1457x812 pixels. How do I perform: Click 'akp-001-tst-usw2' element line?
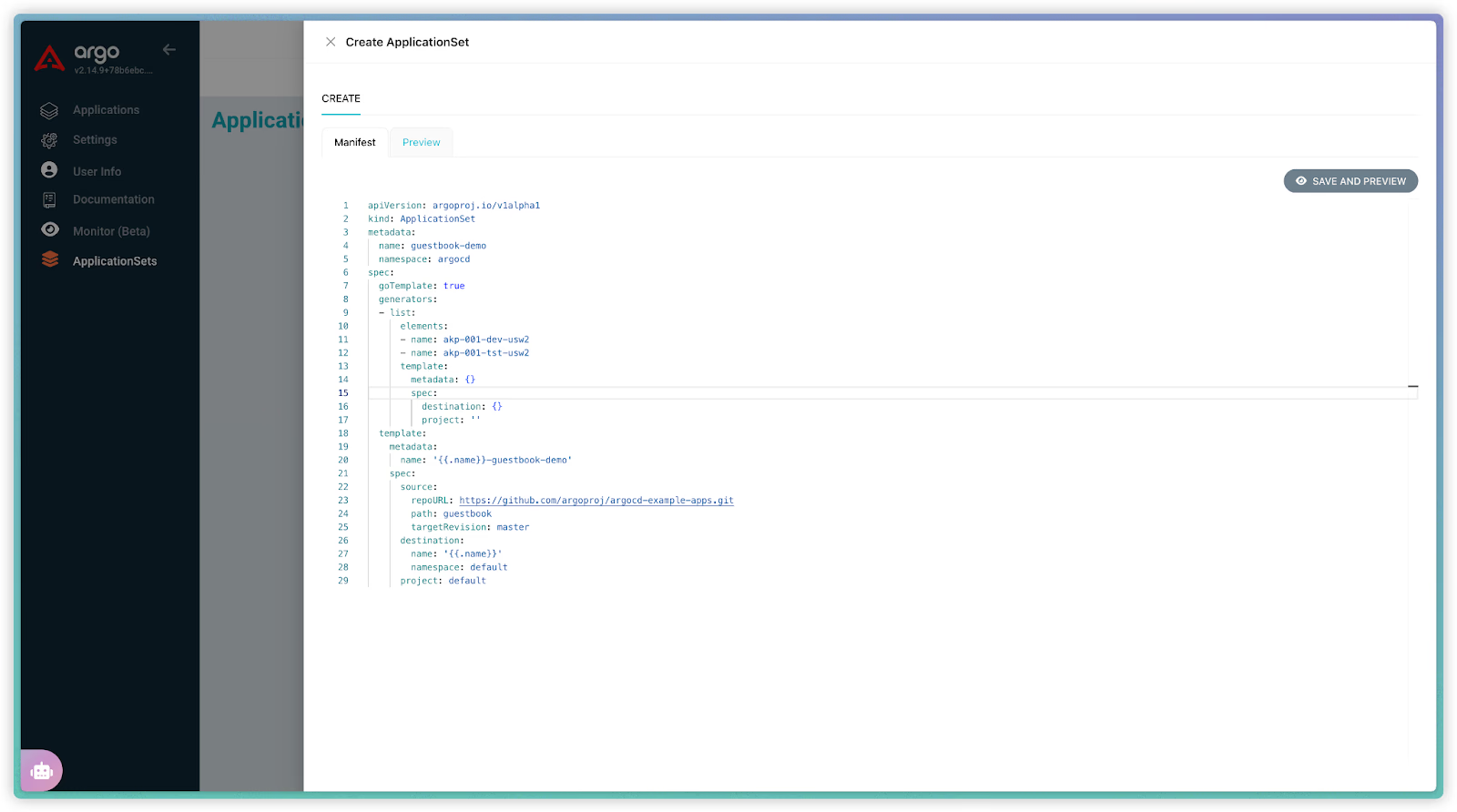coord(464,353)
